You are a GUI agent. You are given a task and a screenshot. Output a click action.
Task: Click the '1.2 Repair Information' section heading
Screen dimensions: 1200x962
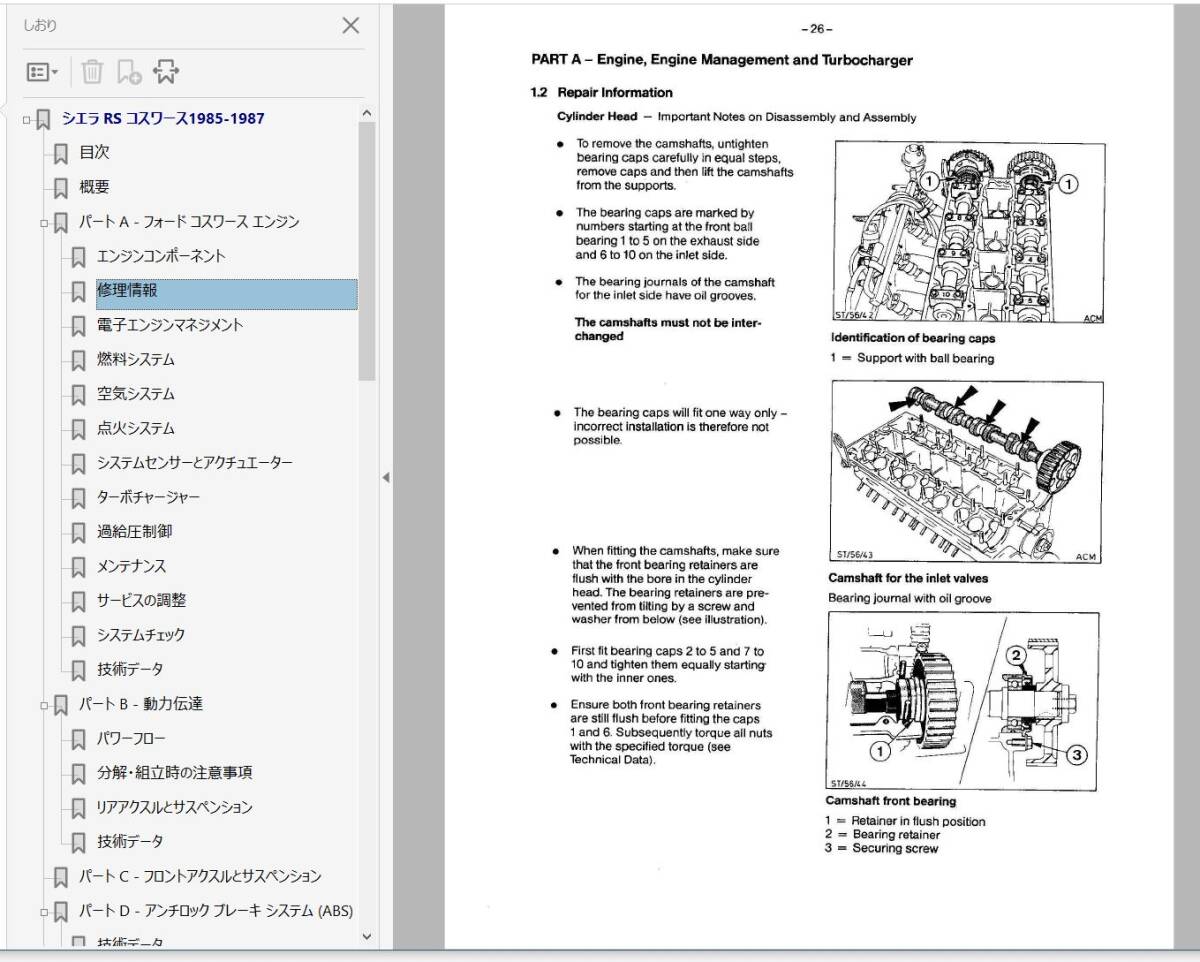601,93
